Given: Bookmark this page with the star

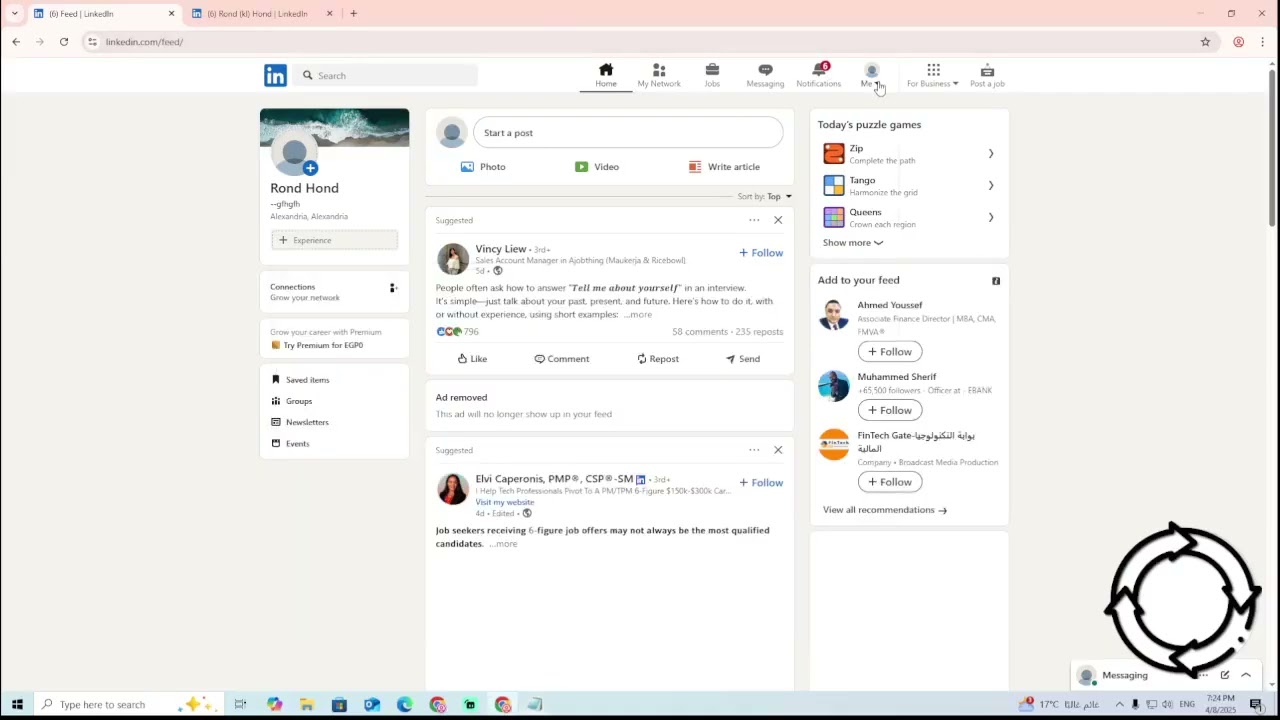Looking at the screenshot, I should point(1205,42).
